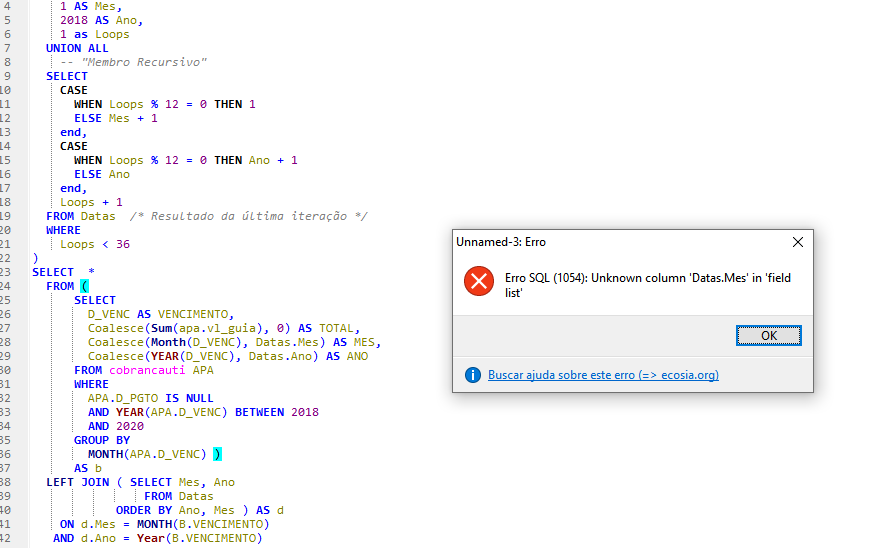Click 'ORDER BY Ano, Mes' on line 40

coord(175,511)
